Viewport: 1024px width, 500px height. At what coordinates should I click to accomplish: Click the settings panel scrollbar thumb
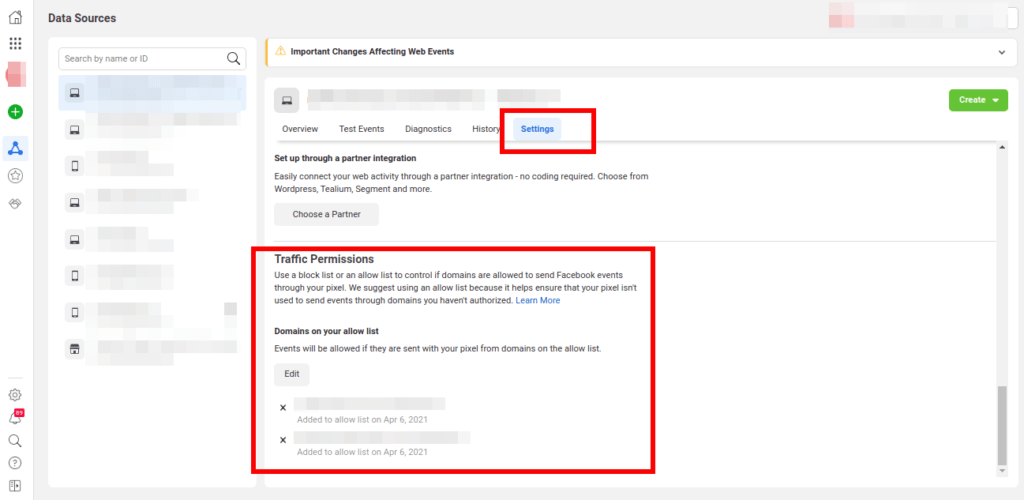click(1002, 425)
